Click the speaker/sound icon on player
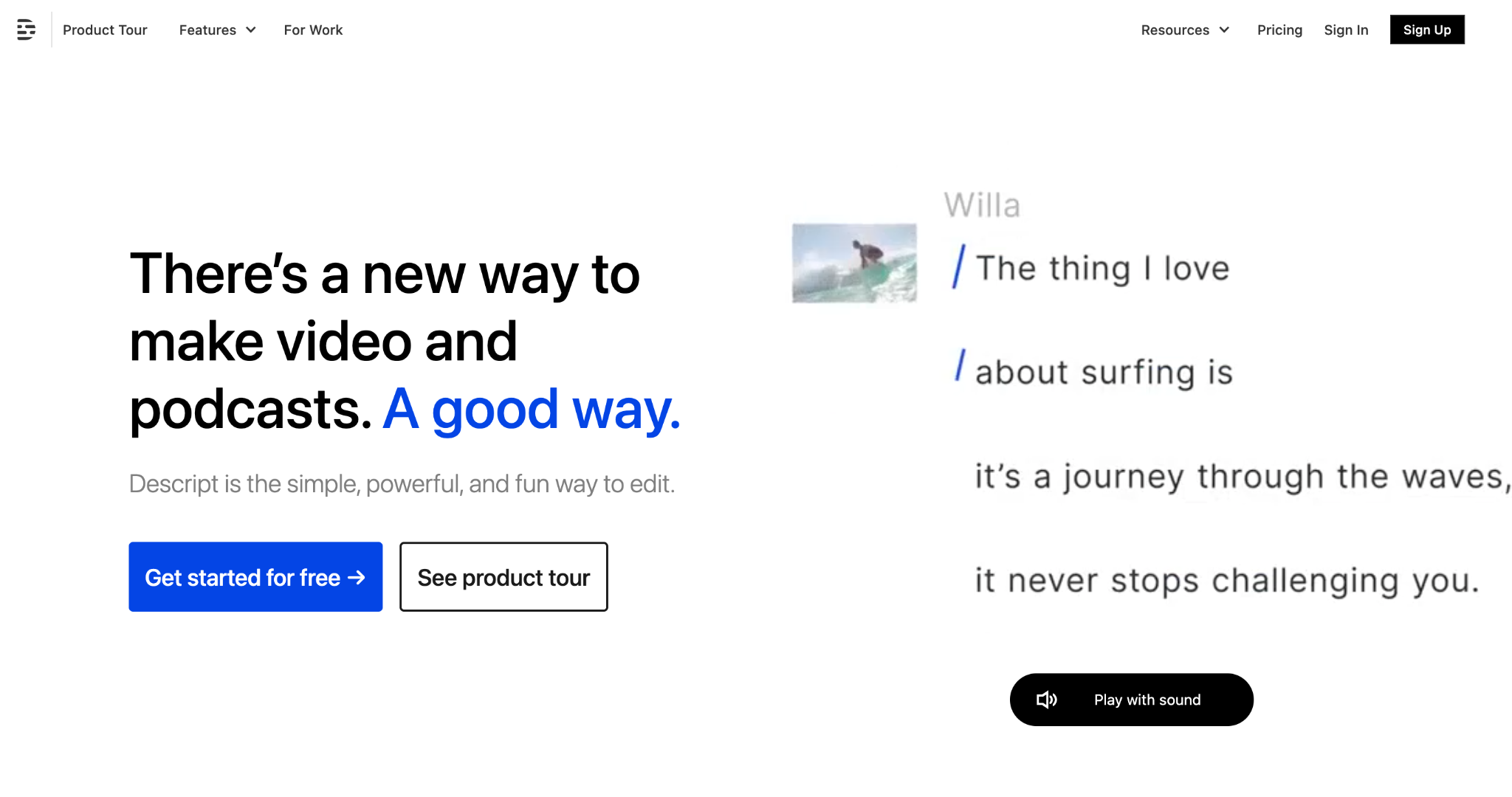Image resolution: width=1512 pixels, height=797 pixels. click(x=1048, y=699)
